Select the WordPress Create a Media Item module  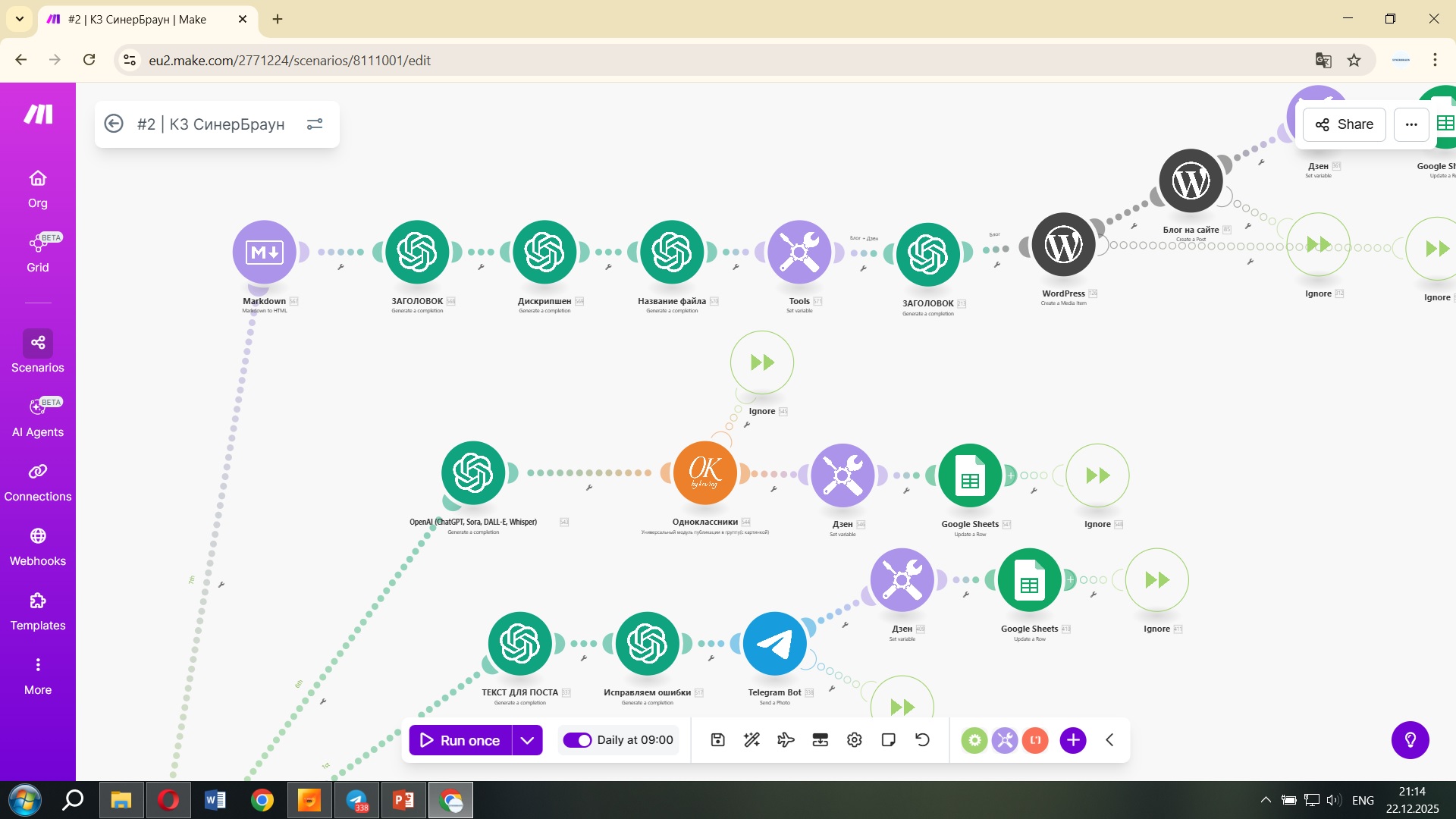coord(1064,245)
